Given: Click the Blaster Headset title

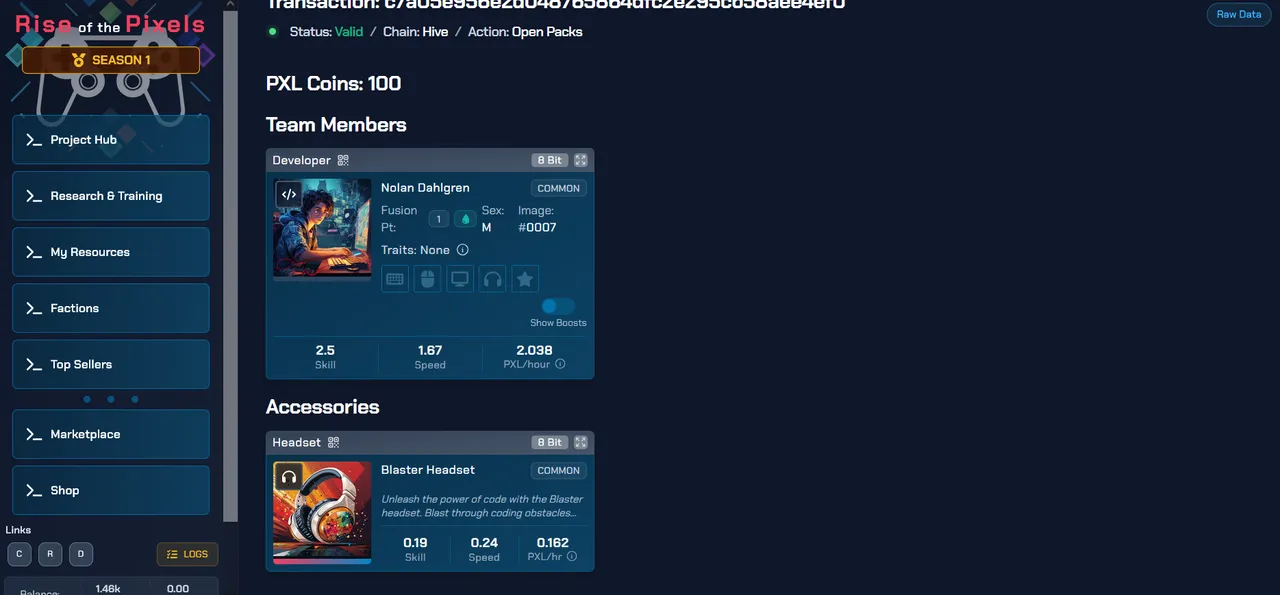Looking at the screenshot, I should [x=428, y=470].
